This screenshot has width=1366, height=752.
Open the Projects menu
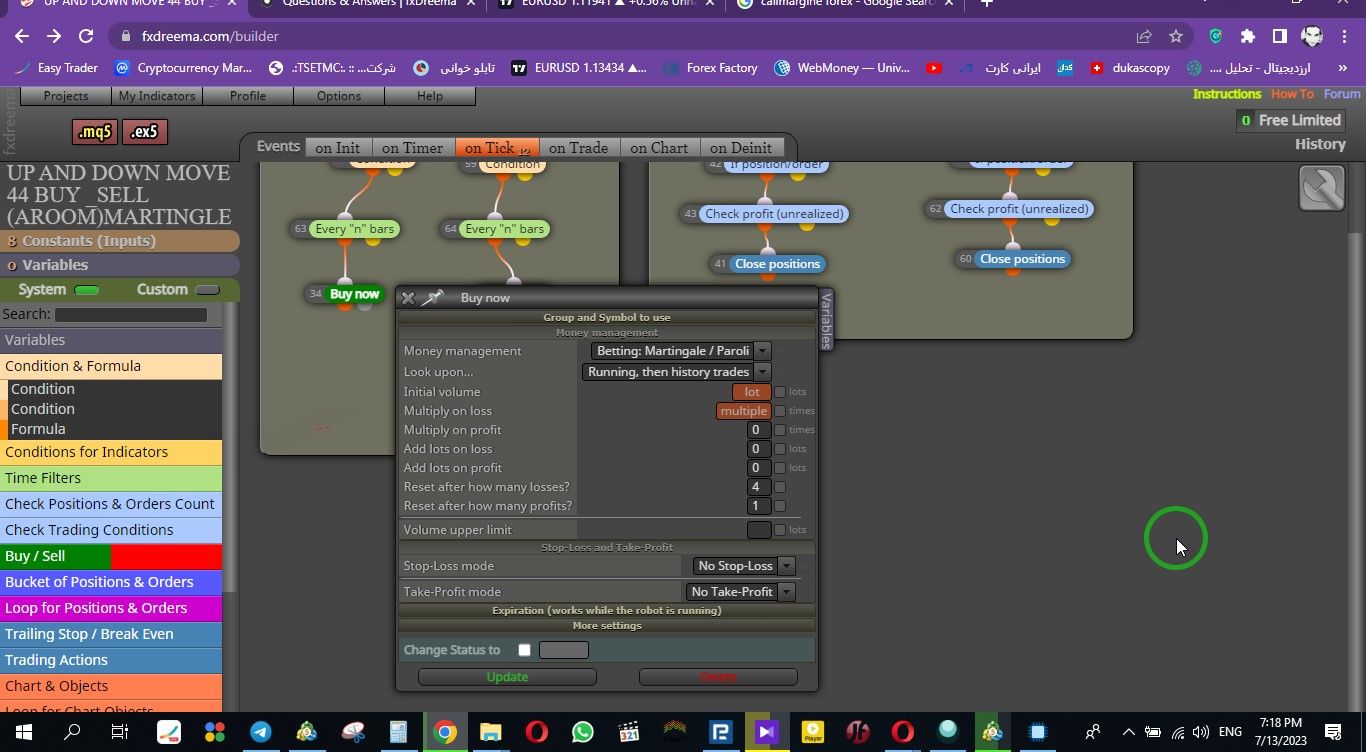click(66, 96)
